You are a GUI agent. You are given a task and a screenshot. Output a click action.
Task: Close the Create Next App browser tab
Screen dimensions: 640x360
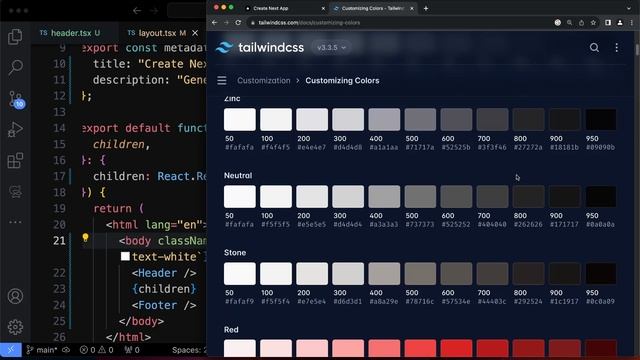[323, 8]
